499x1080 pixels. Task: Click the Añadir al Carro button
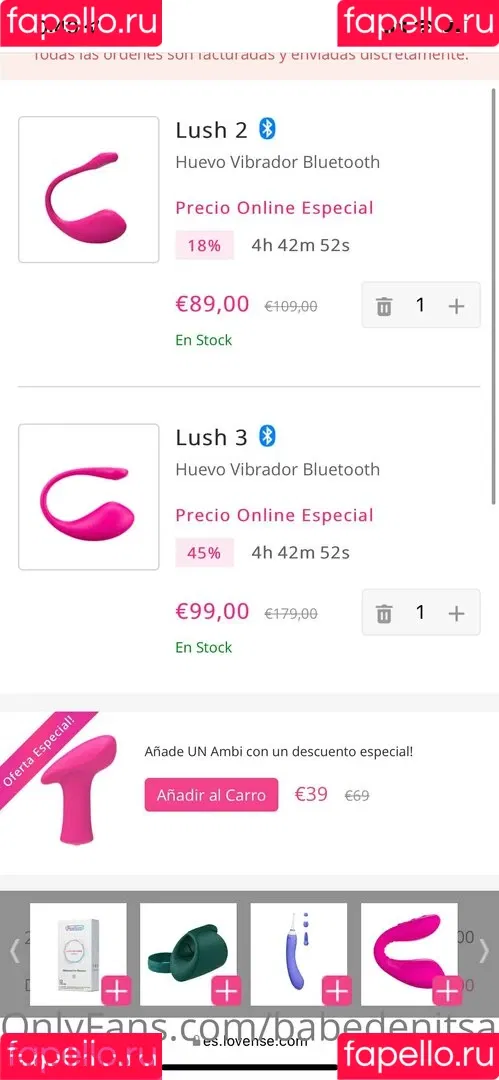pyautogui.click(x=211, y=795)
